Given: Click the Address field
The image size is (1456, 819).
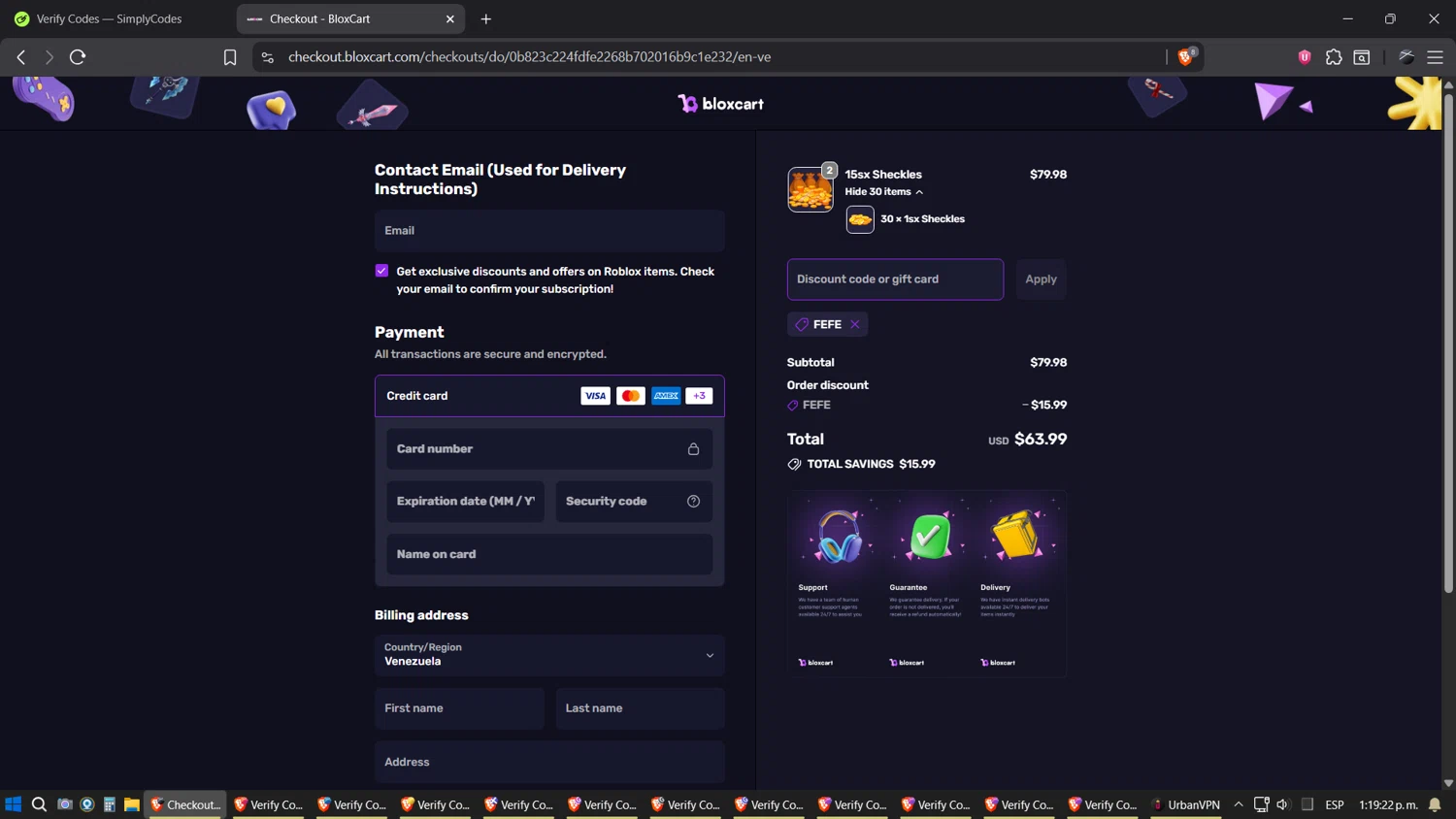Looking at the screenshot, I should tap(549, 762).
